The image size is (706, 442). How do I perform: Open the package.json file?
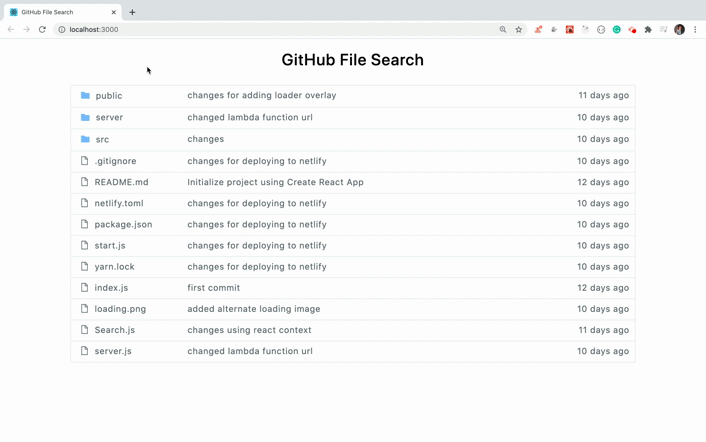coord(123,225)
